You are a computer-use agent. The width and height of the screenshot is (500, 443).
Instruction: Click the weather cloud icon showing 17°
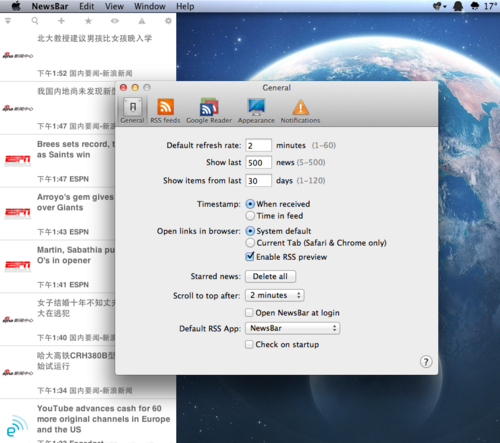point(475,6)
